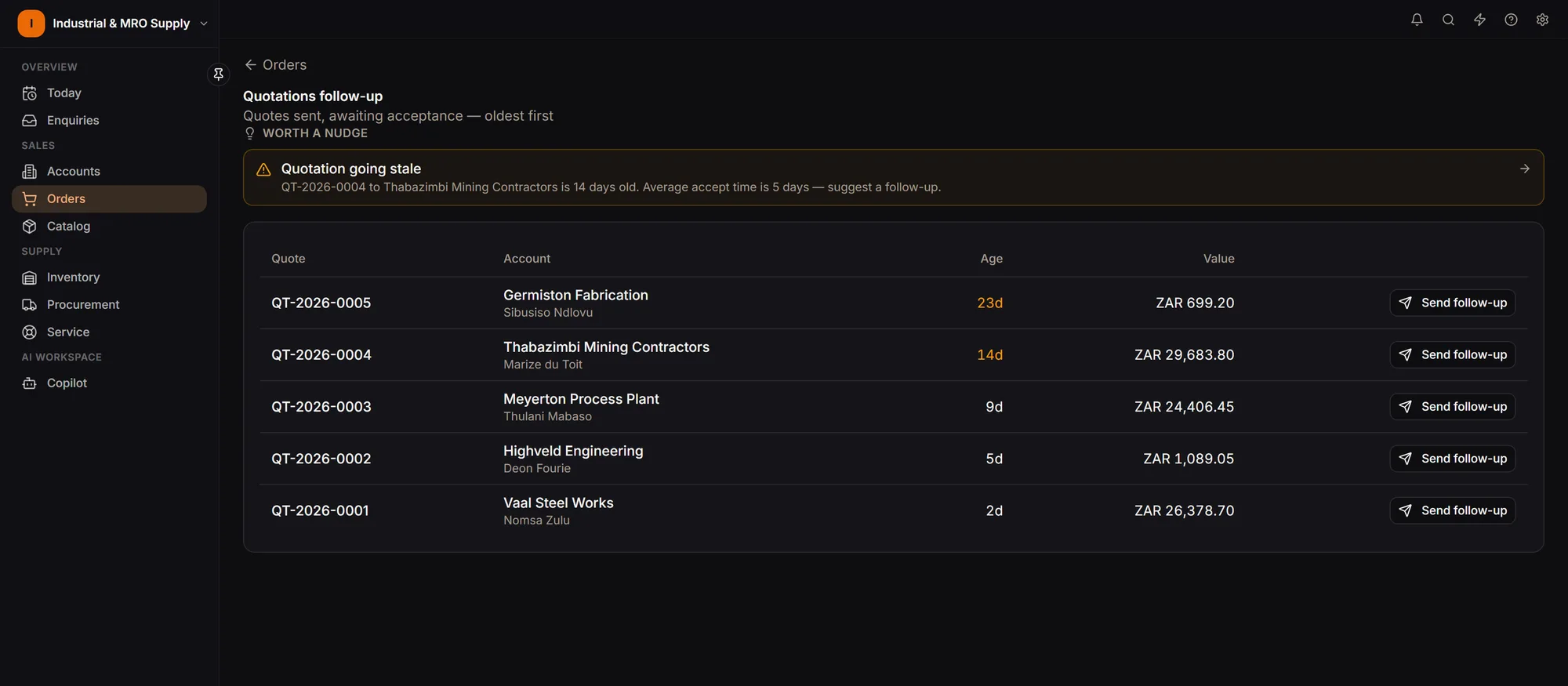The image size is (1568, 686).
Task: Send follow-up for Vaal Steel Works
Action: (1452, 510)
